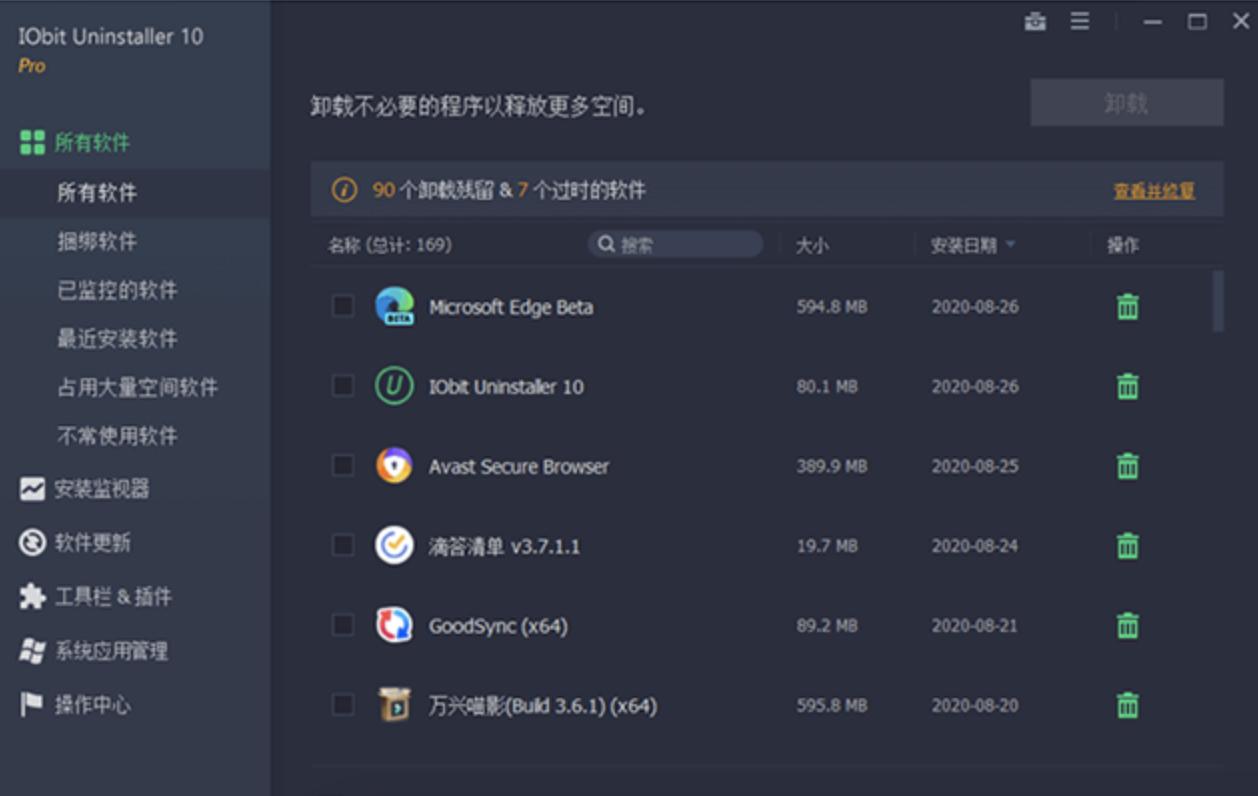
Task: Click the trash icon for Microsoft Edge Beta
Action: [1127, 307]
